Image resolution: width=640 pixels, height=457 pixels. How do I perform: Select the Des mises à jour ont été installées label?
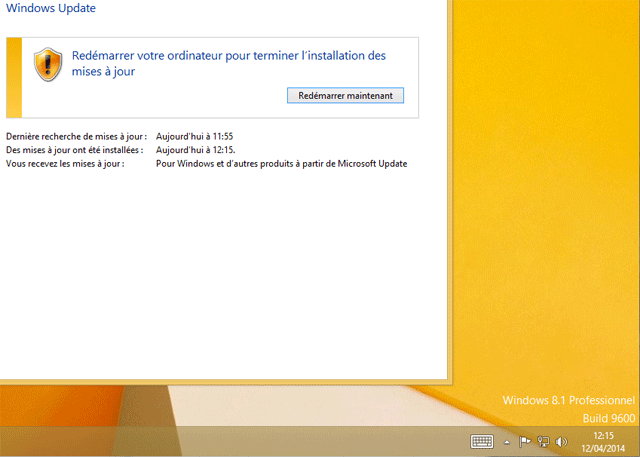click(x=74, y=149)
